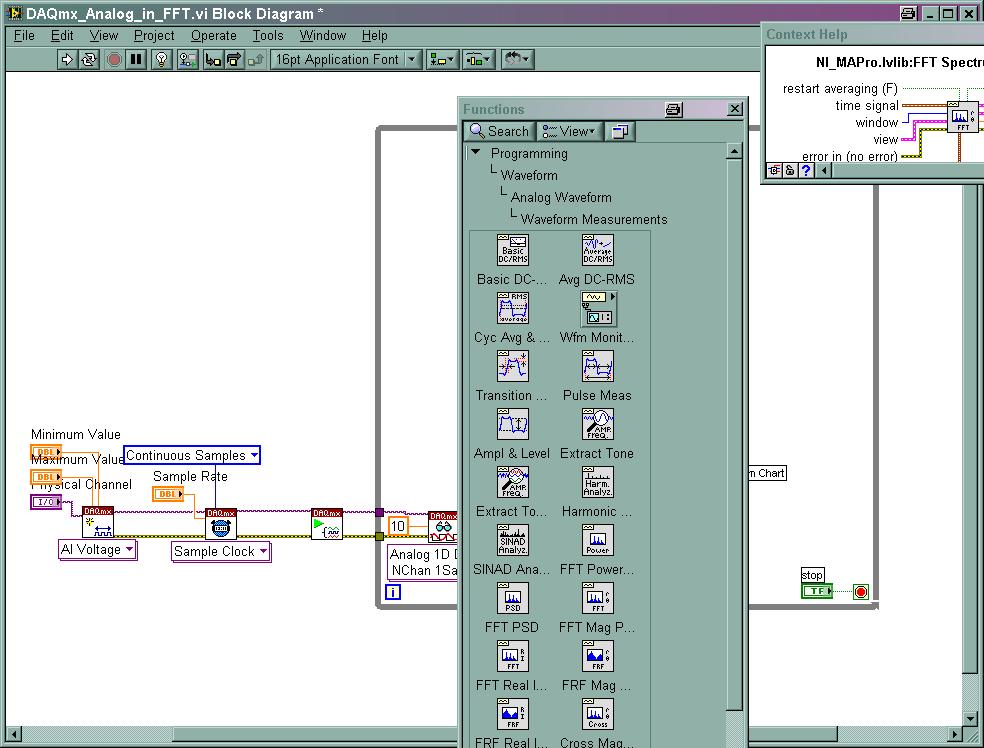
Task: Select the FRF Mag Phase VI icon
Action: (597, 656)
